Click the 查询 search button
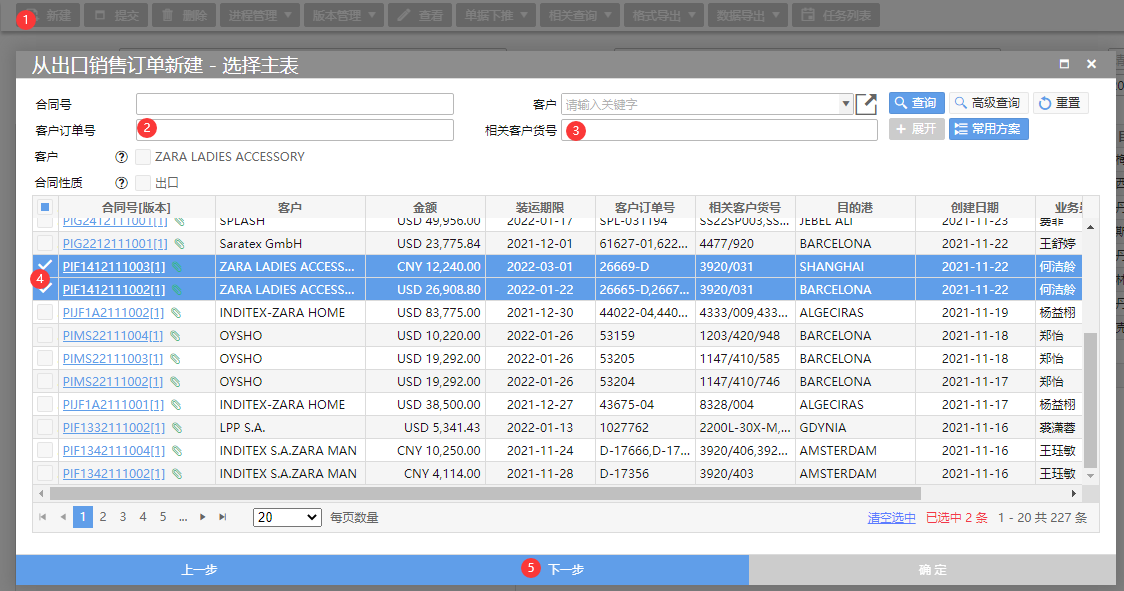Screen dimensions: 1124x591 [x=916, y=103]
